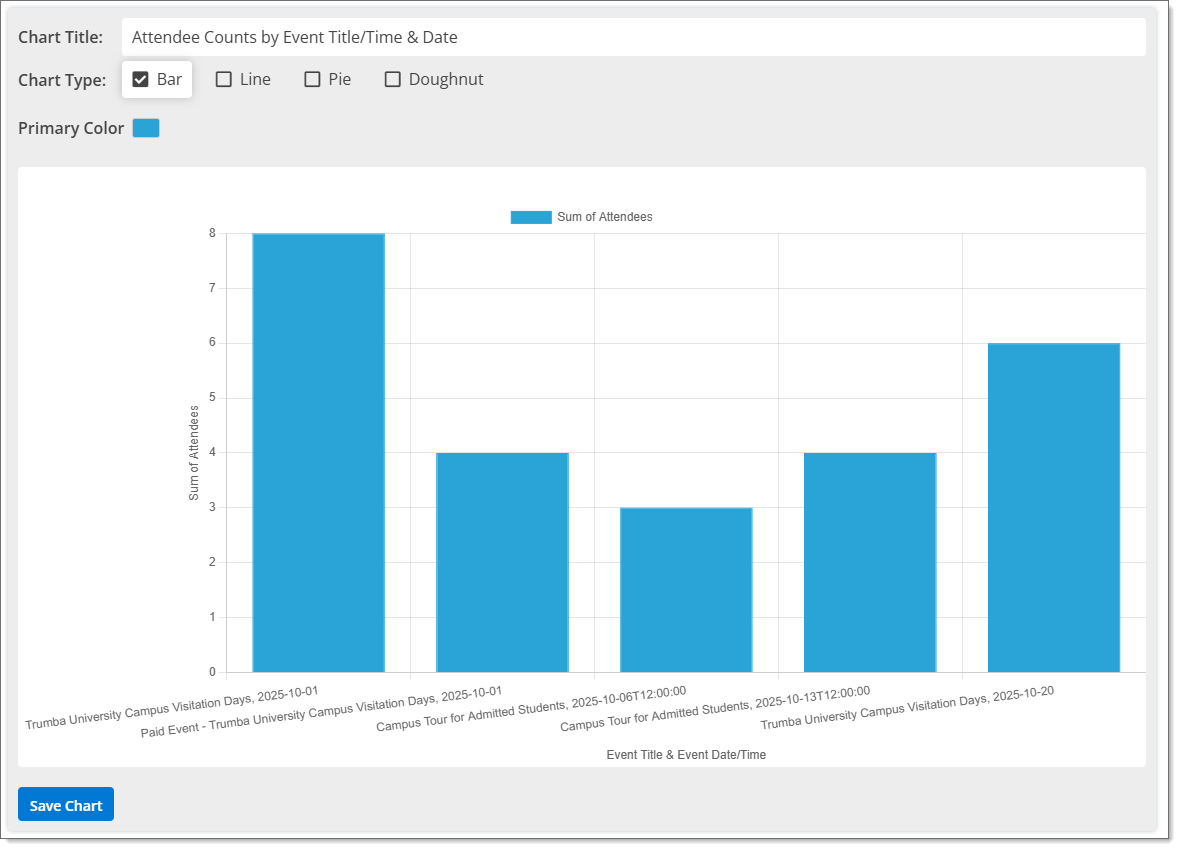Click the Primary Color label text
The height and width of the screenshot is (849, 1179).
point(71,128)
